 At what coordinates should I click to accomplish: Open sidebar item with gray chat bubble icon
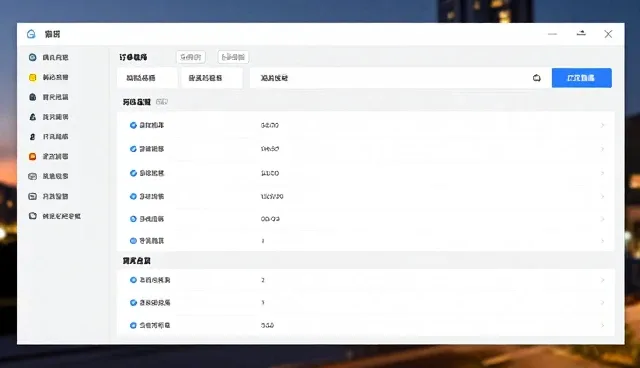[49, 176]
